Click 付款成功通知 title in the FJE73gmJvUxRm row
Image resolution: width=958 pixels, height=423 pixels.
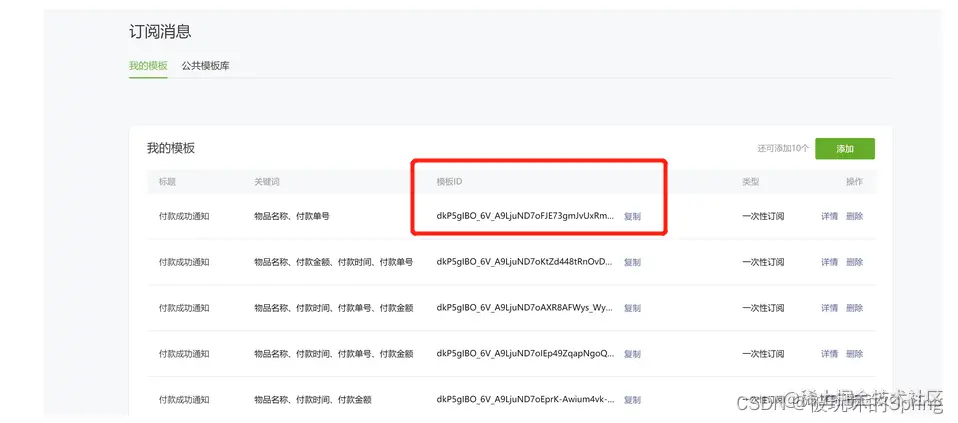click(x=184, y=216)
